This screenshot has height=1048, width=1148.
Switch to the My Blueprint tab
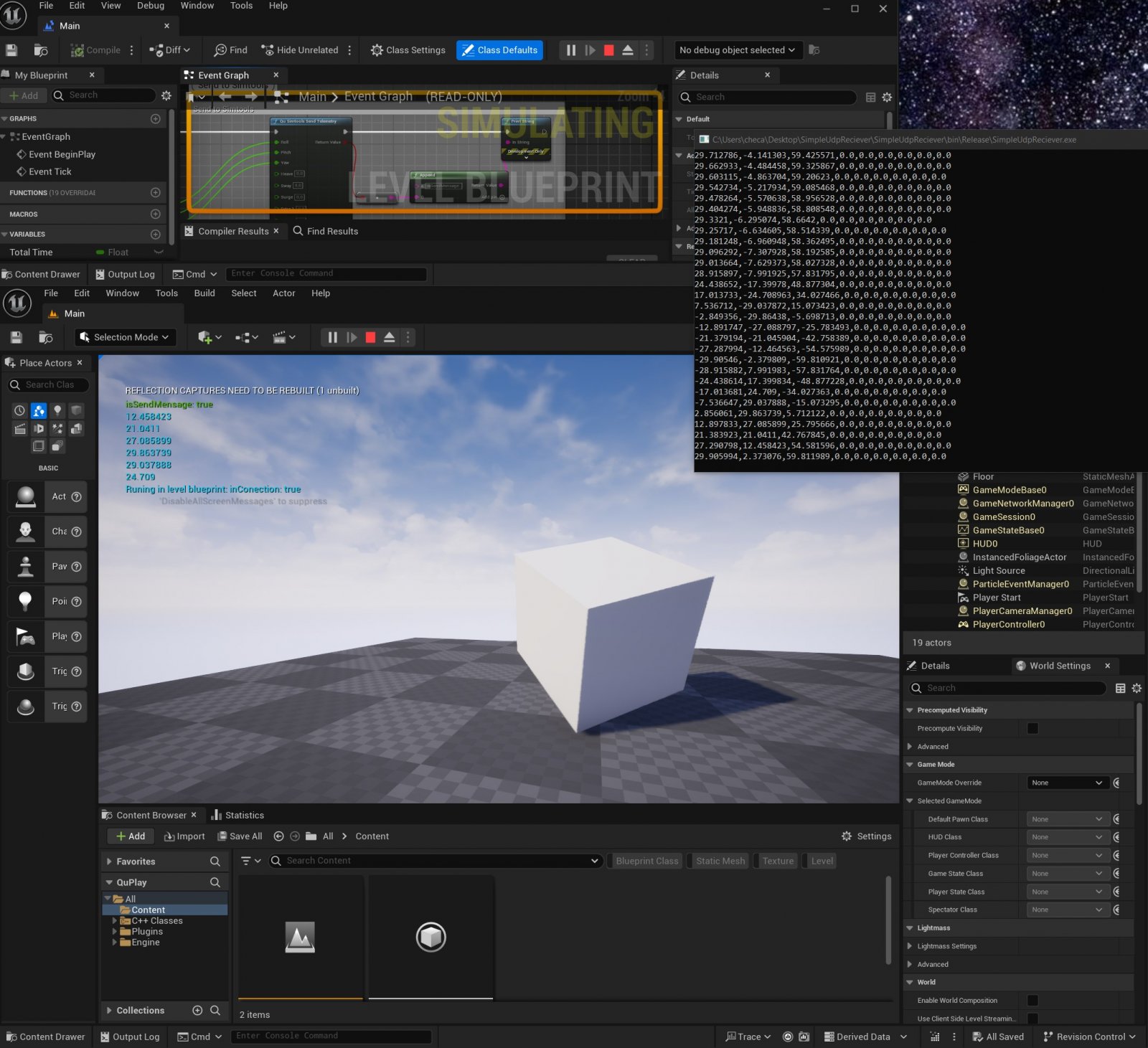41,75
